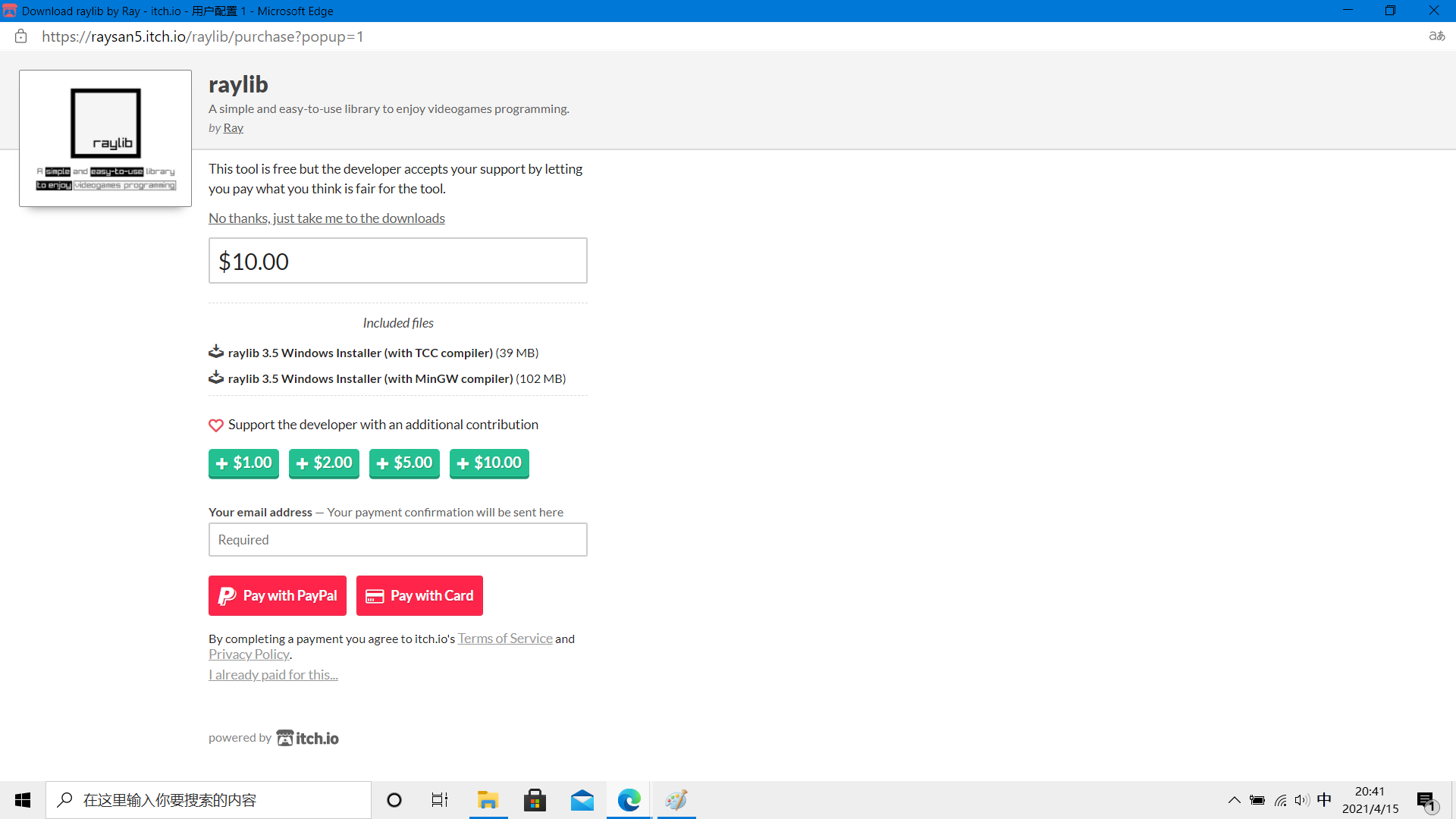Add $1.00 additional contribution
Image resolution: width=1456 pixels, height=819 pixels.
pyautogui.click(x=243, y=463)
